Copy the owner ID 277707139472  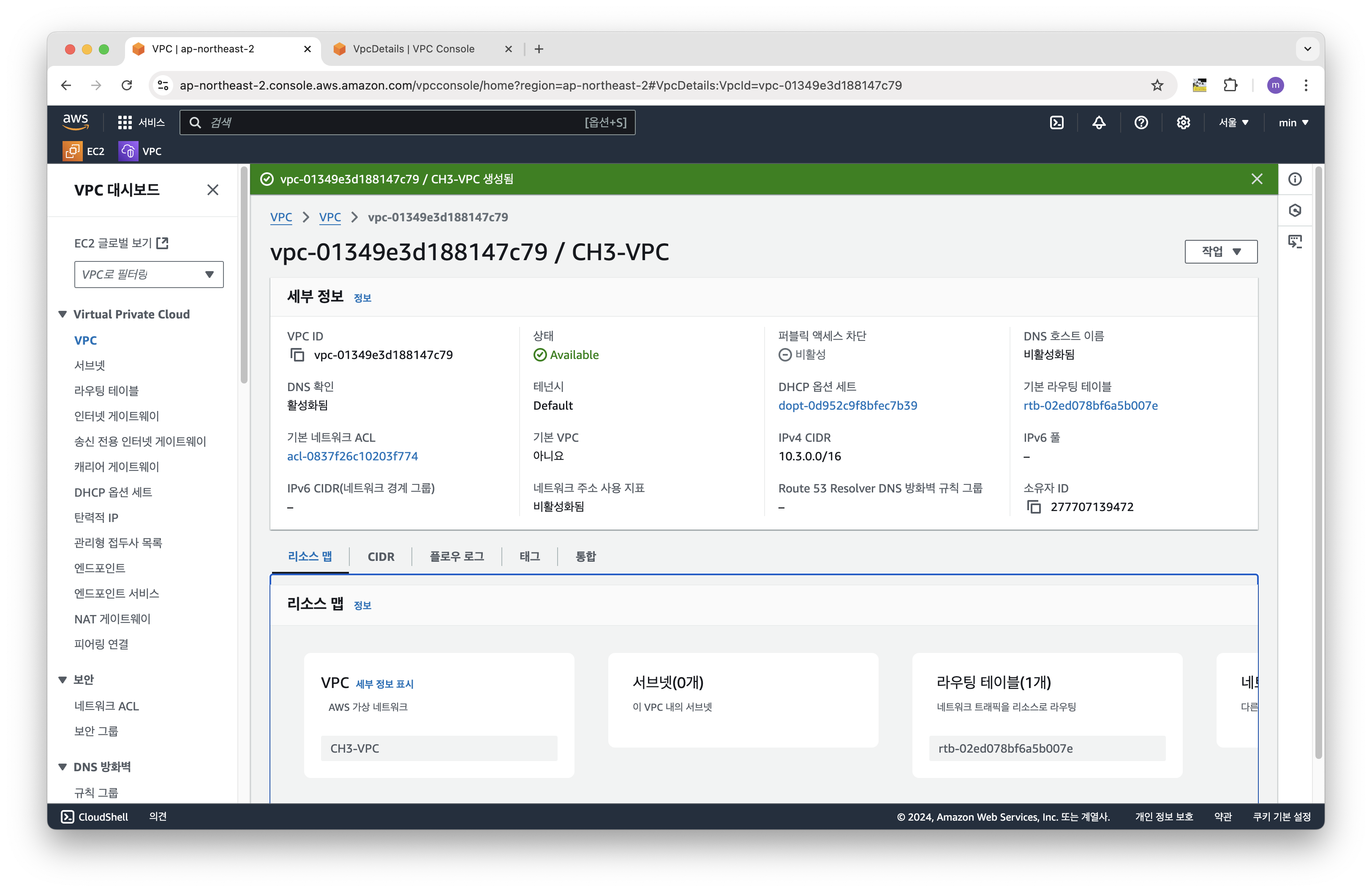[x=1034, y=507]
